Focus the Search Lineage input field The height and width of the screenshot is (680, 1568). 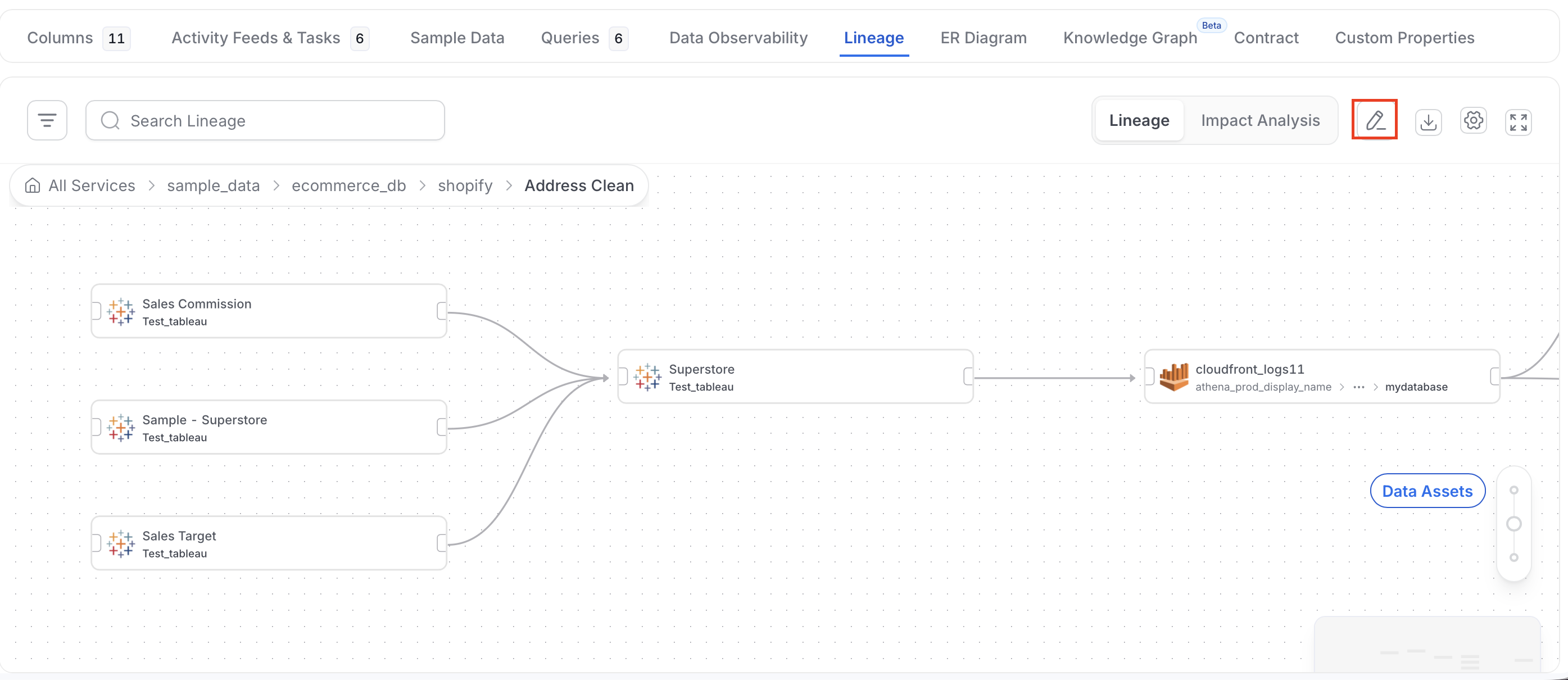265,120
